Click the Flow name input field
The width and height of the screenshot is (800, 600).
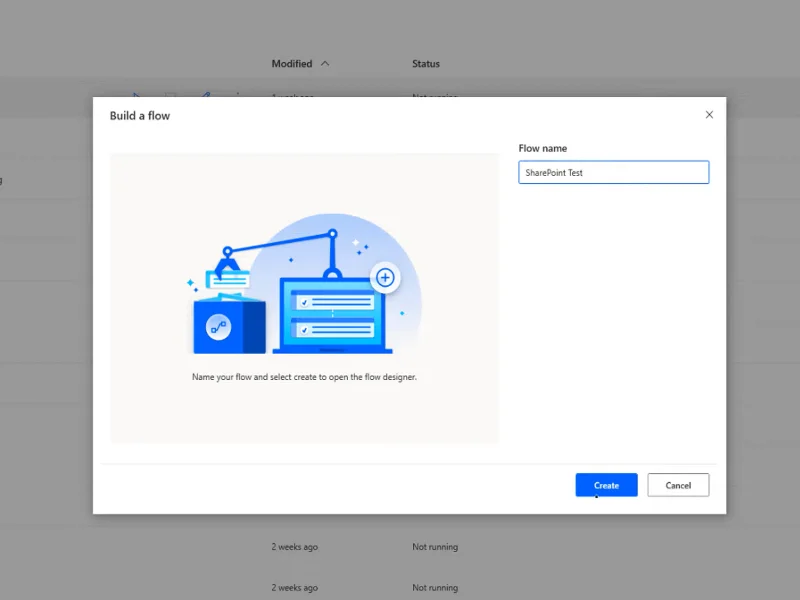pyautogui.click(x=614, y=172)
